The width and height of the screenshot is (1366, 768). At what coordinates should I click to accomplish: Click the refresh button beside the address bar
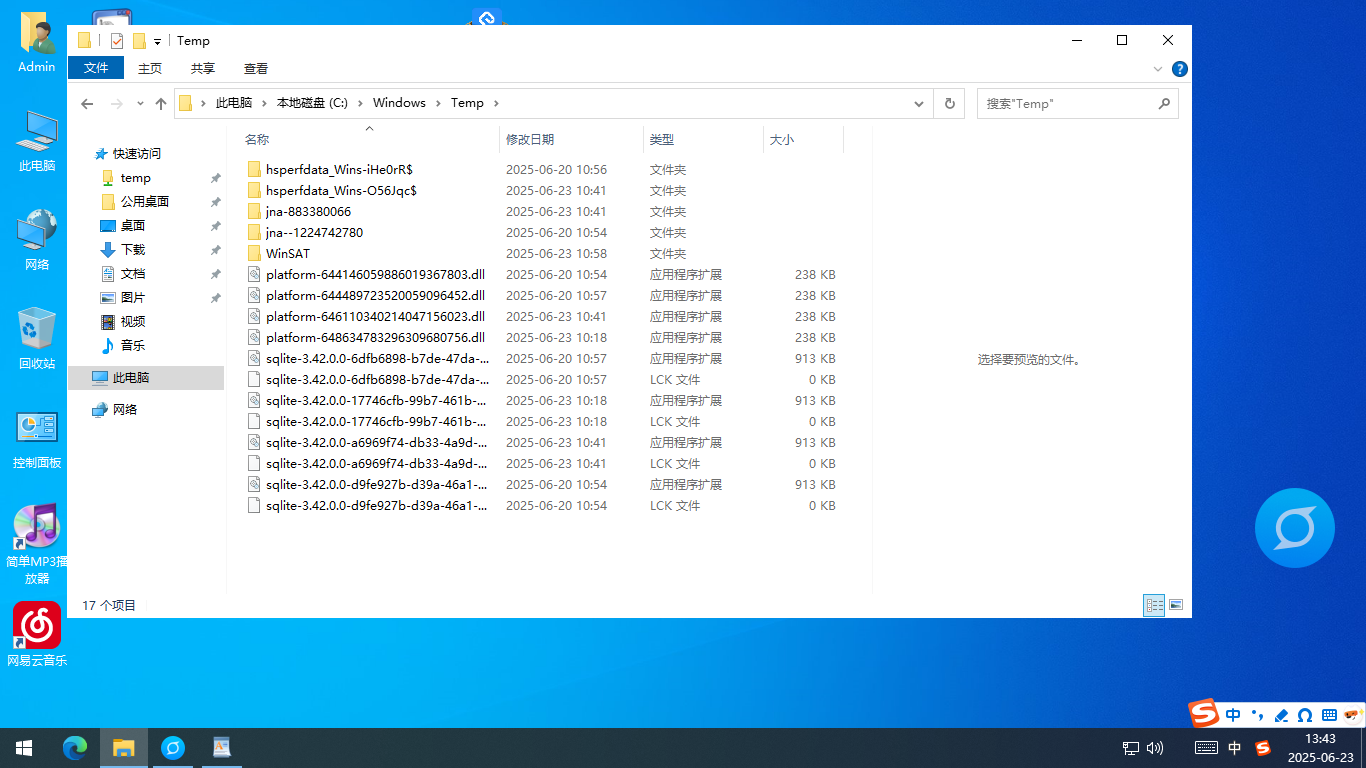pos(950,103)
